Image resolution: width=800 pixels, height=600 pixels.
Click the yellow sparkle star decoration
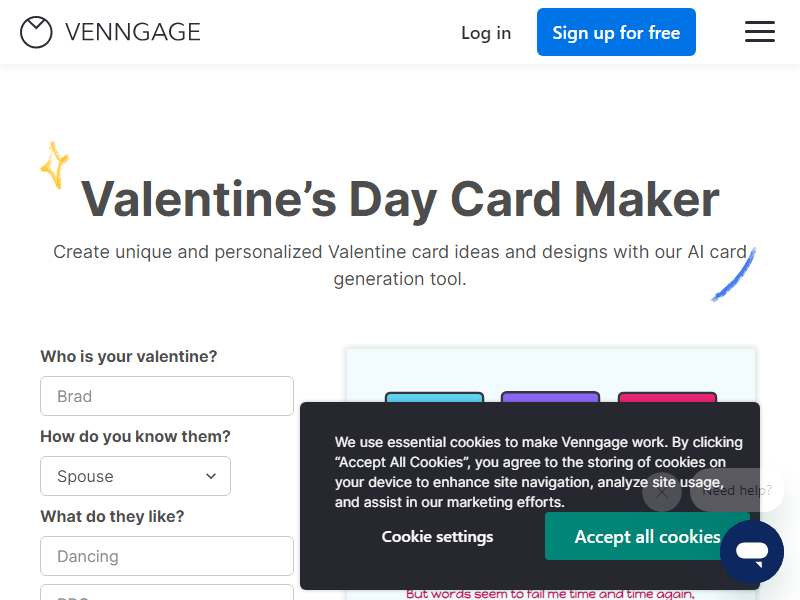click(54, 165)
